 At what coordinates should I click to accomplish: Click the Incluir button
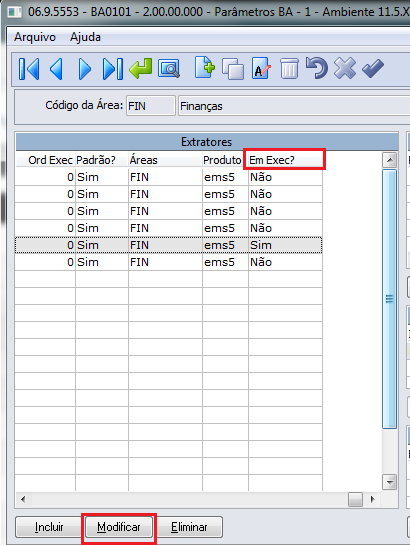(49, 527)
